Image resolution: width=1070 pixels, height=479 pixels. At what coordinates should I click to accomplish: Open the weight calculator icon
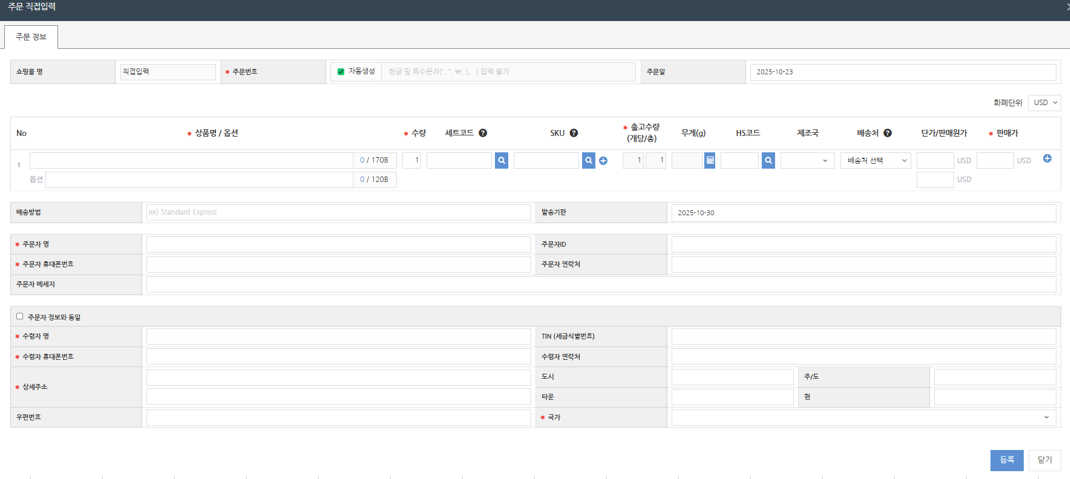[x=709, y=160]
